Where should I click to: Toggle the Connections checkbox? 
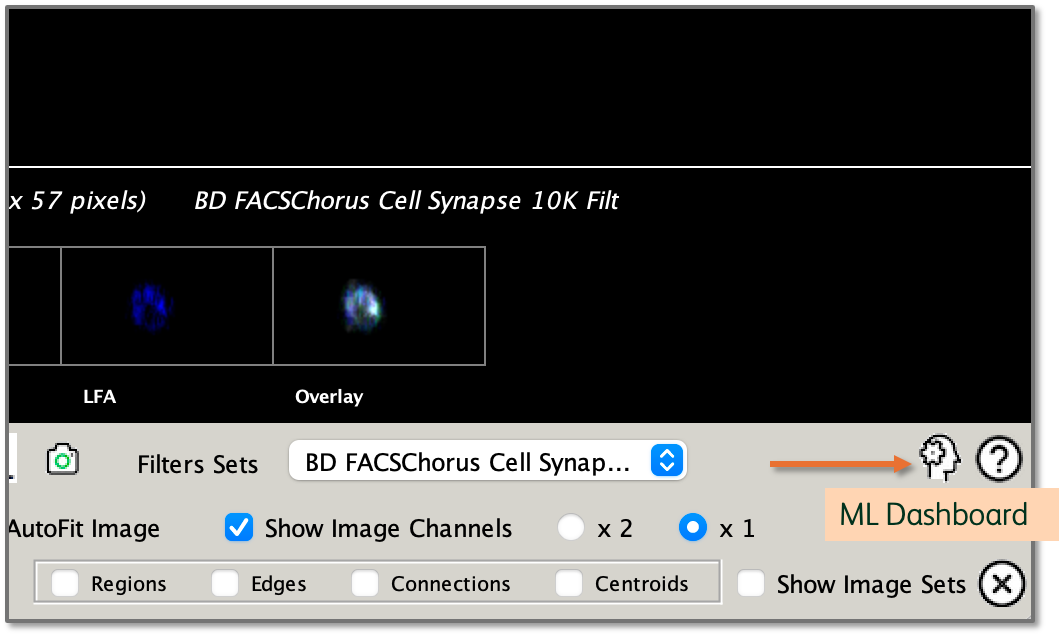[365, 584]
